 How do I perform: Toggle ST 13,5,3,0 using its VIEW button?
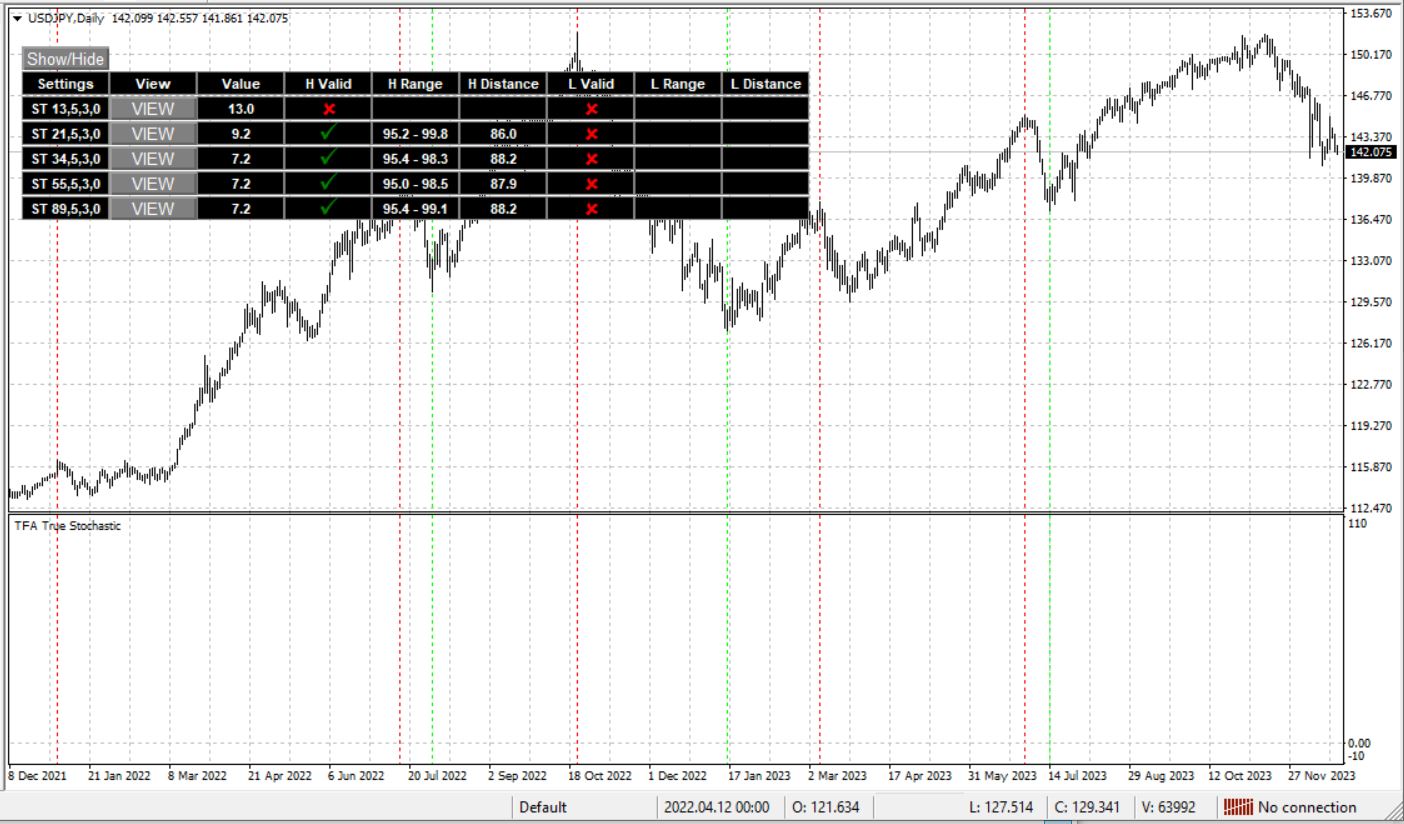click(155, 108)
